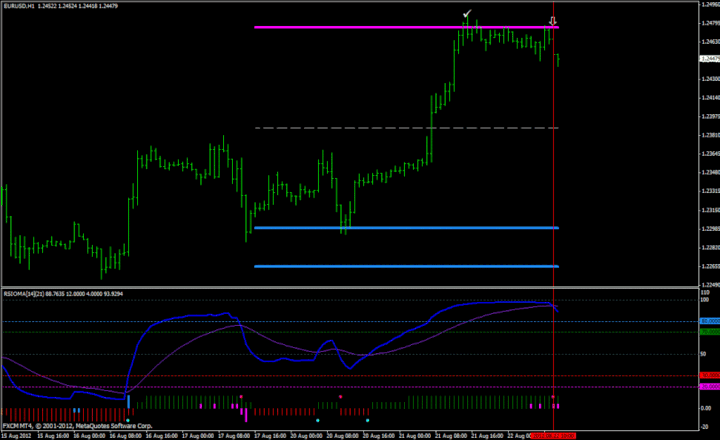The width and height of the screenshot is (720, 440).
Task: Click the 20 Aug 08:00 time label
Action: tap(342, 435)
